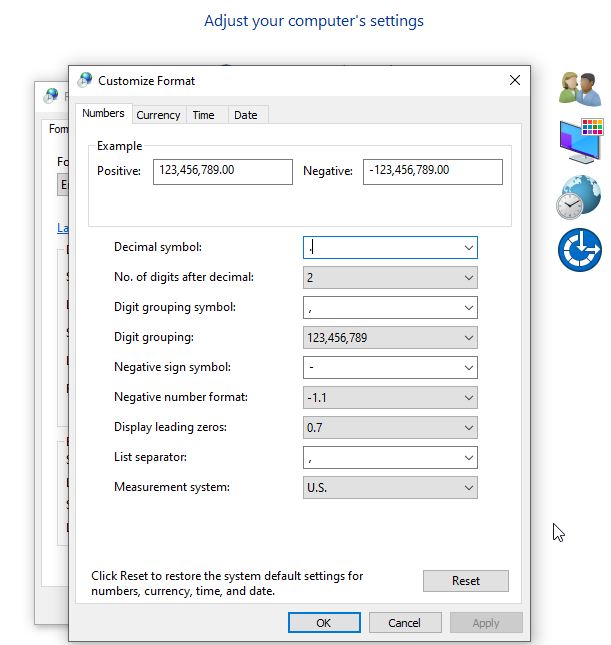Click the Negative example field

pyautogui.click(x=432, y=172)
